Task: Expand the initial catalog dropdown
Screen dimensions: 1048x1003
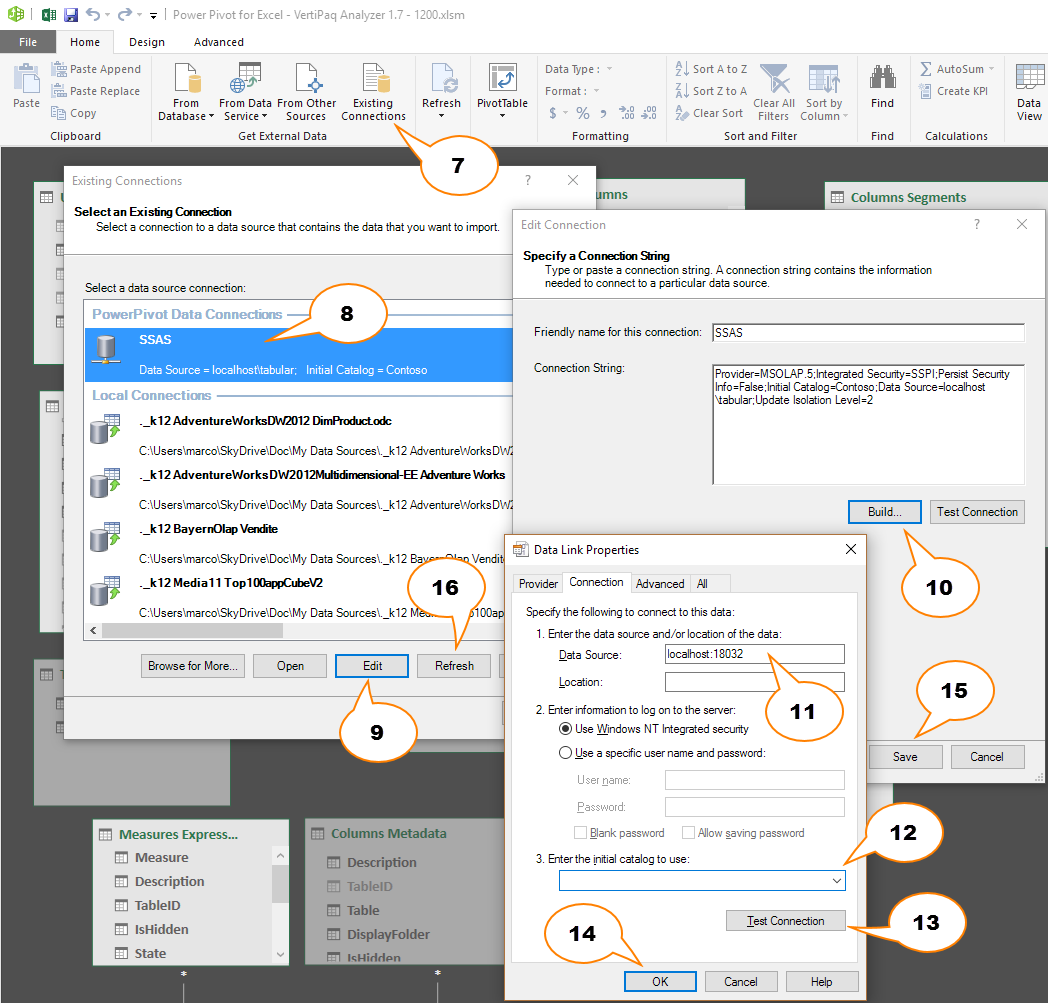Action: tap(836, 880)
